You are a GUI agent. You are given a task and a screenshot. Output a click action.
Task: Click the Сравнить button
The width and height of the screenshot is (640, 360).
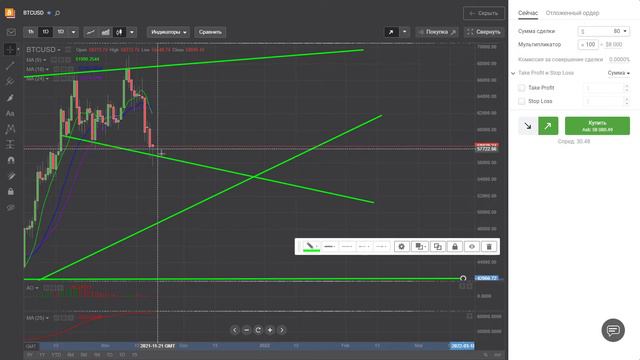point(210,32)
